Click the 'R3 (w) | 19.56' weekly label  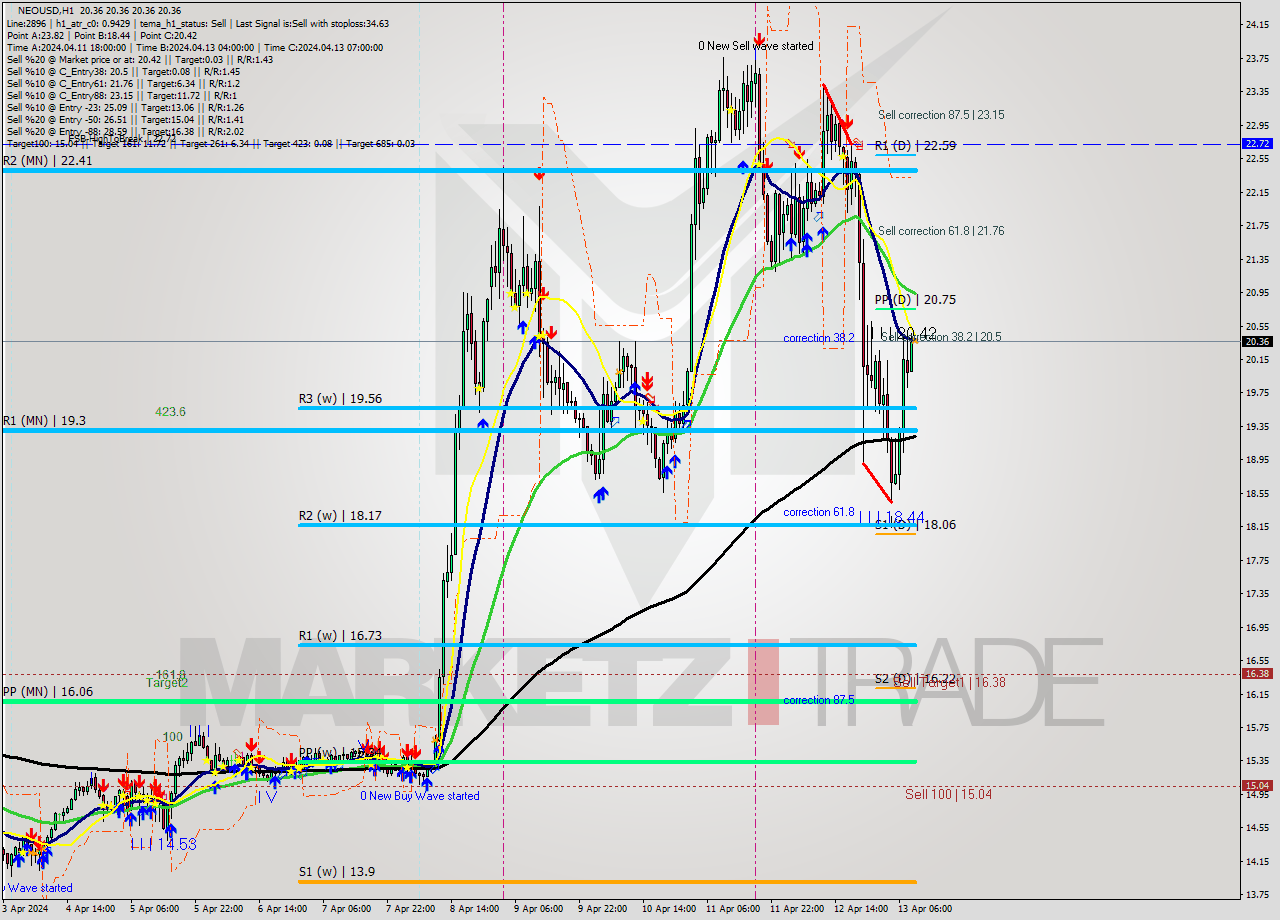coord(340,398)
